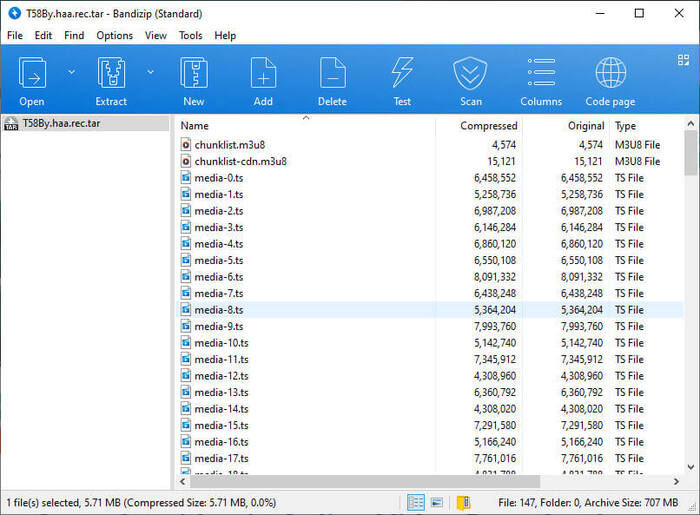Click the New archive toolbar icon
This screenshot has height=515, width=700.
point(194,73)
